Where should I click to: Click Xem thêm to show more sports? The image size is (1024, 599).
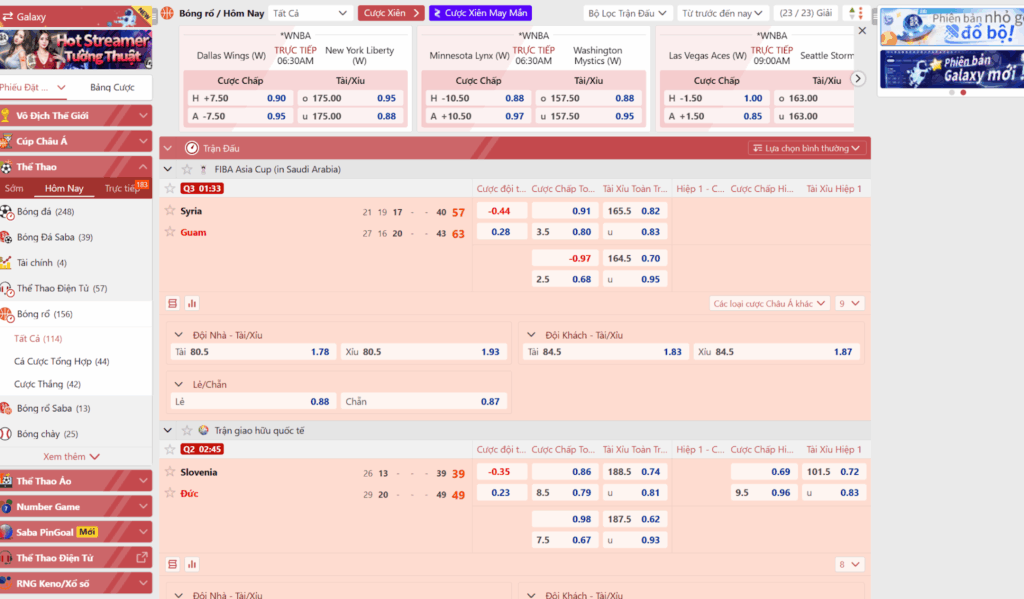(71, 457)
